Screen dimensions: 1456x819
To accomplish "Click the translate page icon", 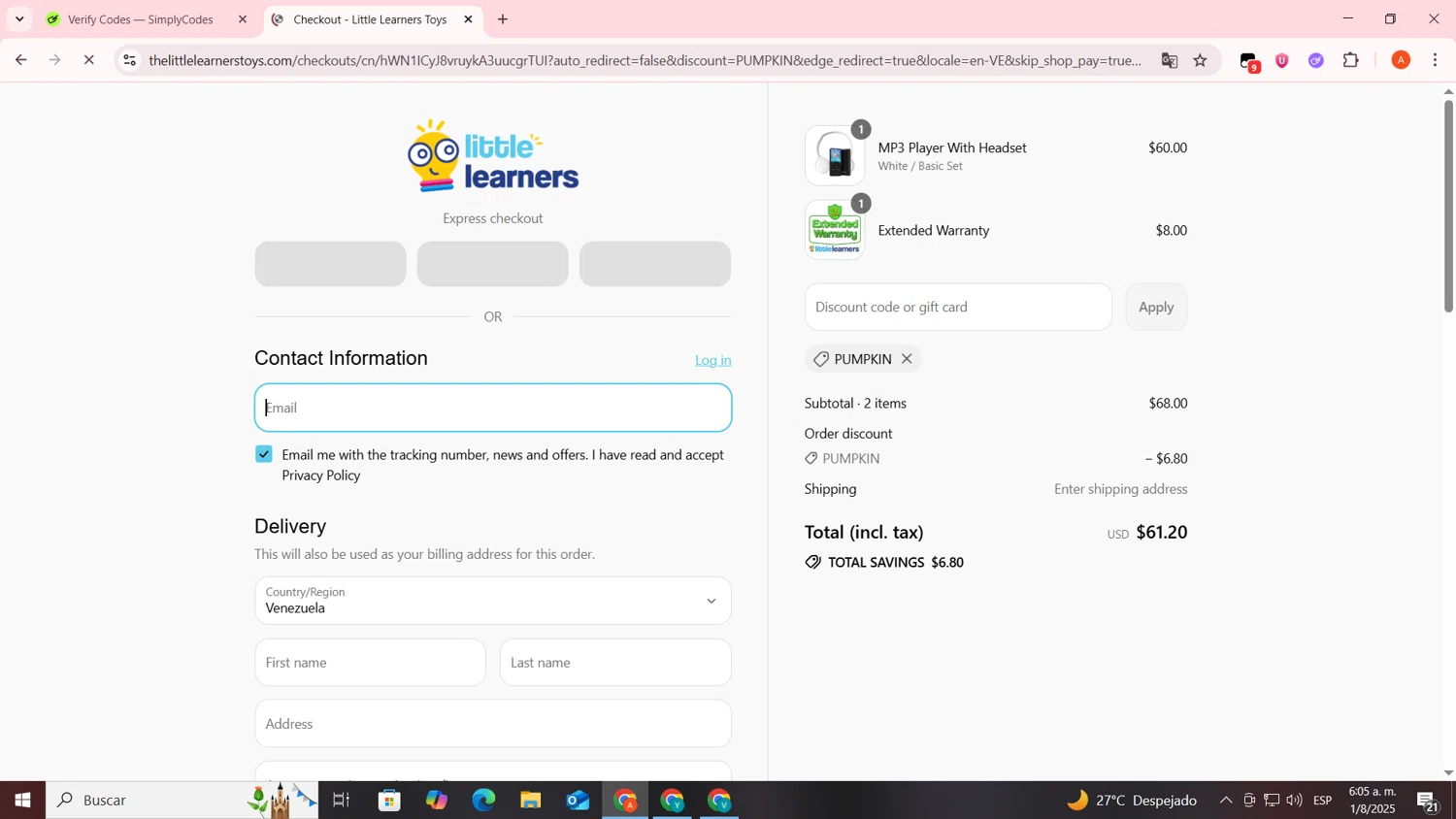I will click(1170, 60).
